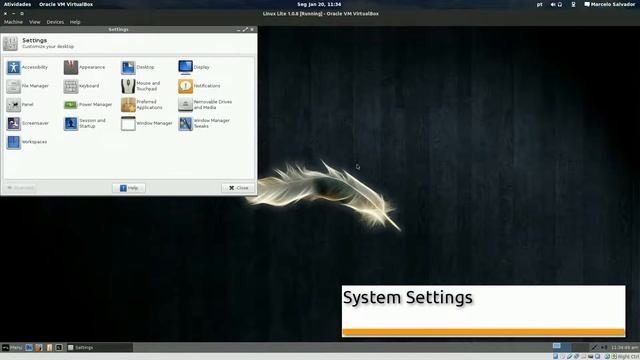Open Power Manager settings
This screenshot has height=360, width=640.
click(88, 105)
